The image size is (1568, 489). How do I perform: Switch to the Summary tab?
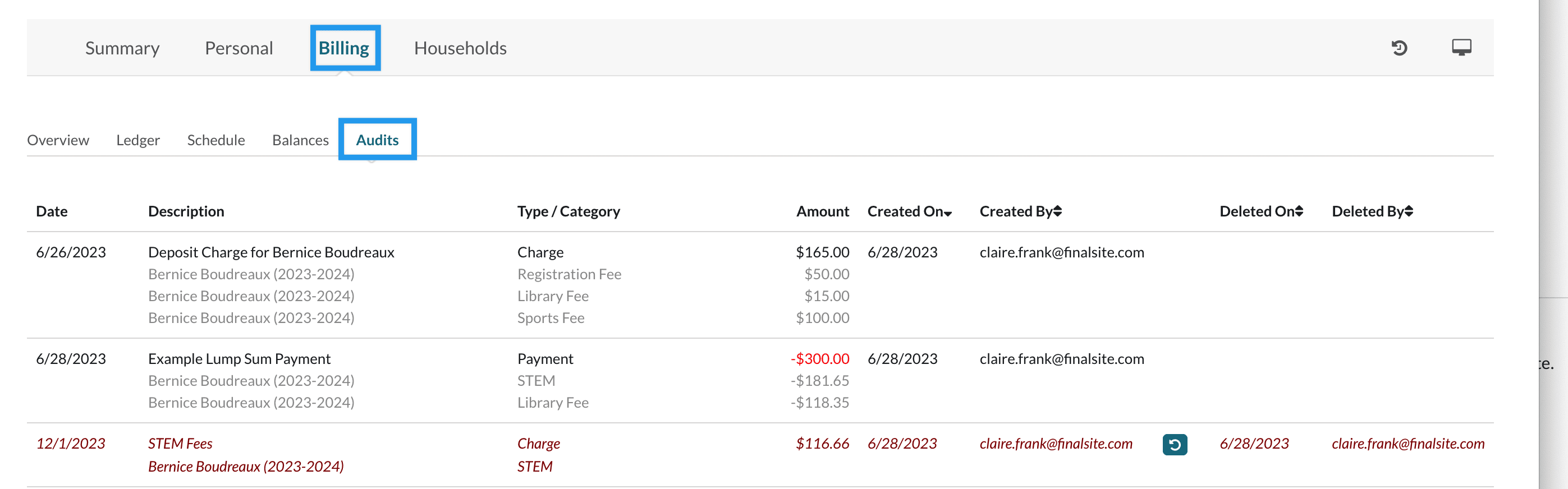coord(122,48)
